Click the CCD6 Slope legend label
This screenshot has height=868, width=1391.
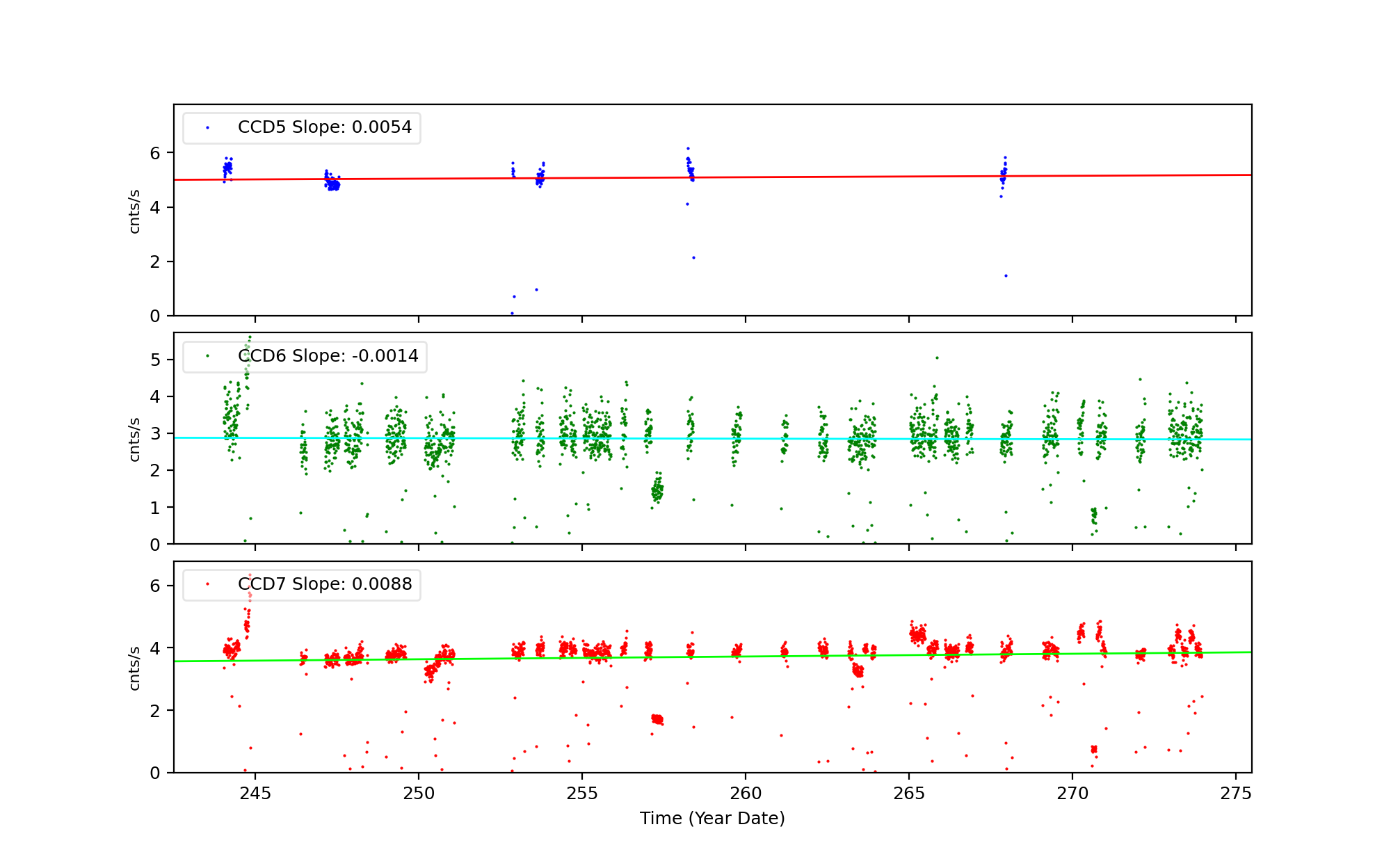pyautogui.click(x=328, y=356)
